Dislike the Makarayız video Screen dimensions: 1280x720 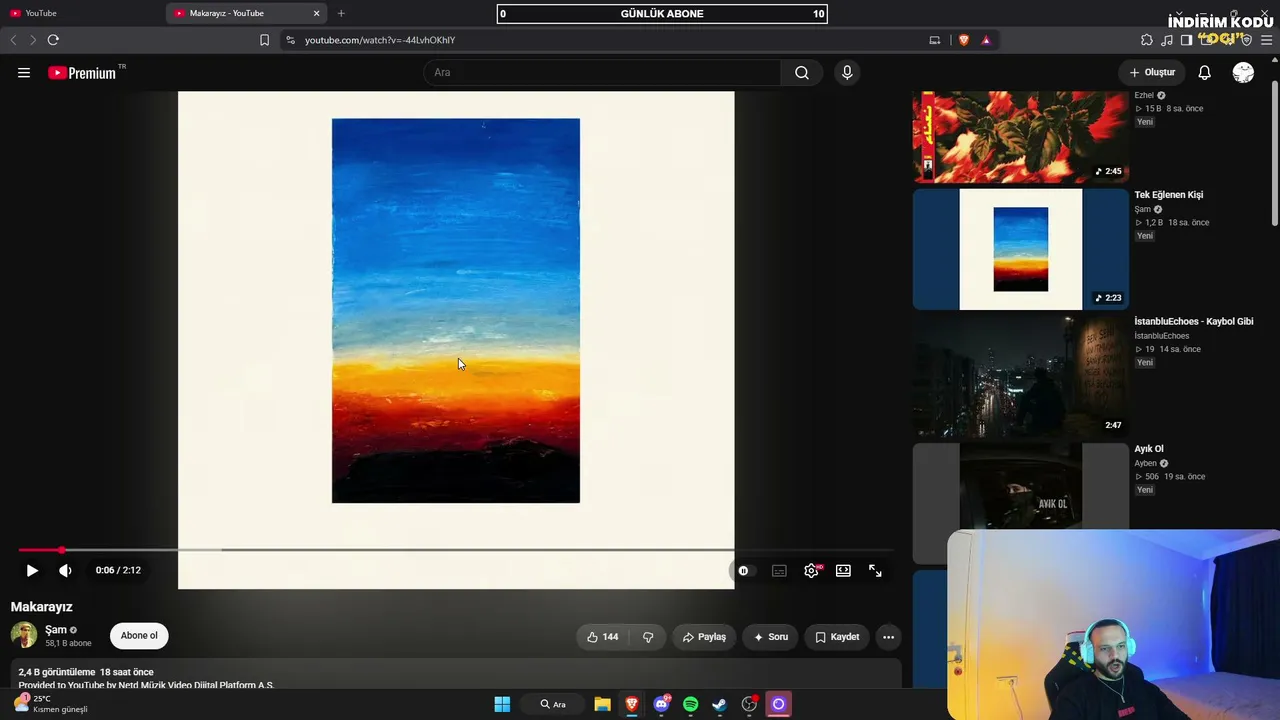click(648, 637)
